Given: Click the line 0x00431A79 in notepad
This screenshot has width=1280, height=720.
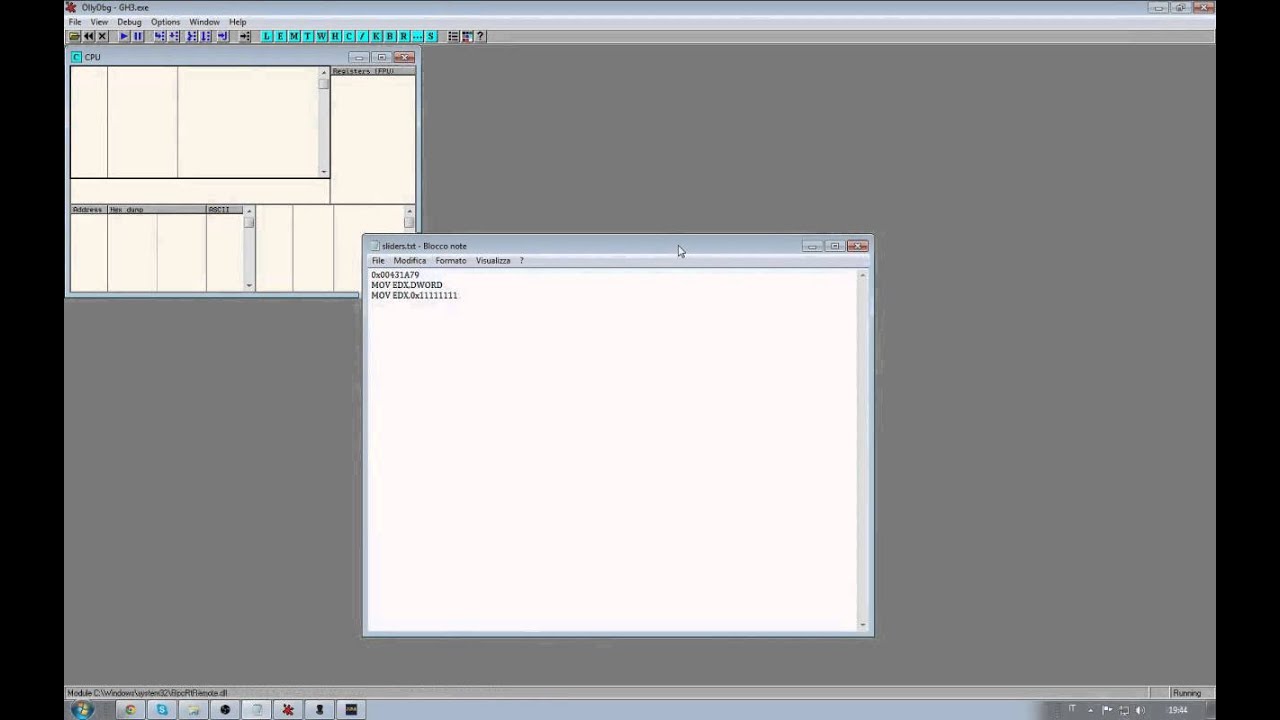Looking at the screenshot, I should point(395,275).
